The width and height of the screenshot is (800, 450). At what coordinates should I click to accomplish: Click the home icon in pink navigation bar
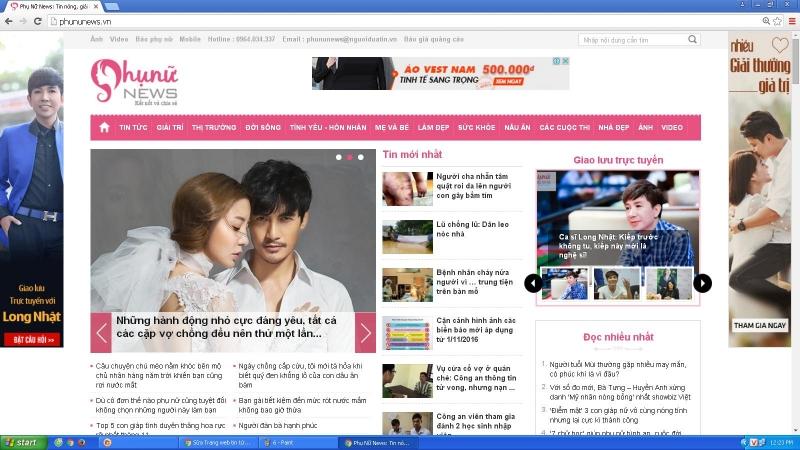pyautogui.click(x=104, y=128)
